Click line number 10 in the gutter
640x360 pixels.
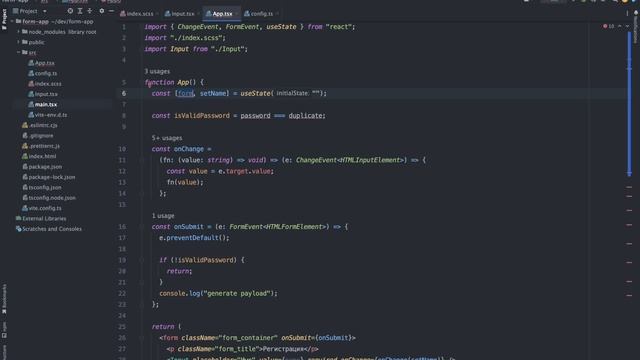pyautogui.click(x=122, y=149)
